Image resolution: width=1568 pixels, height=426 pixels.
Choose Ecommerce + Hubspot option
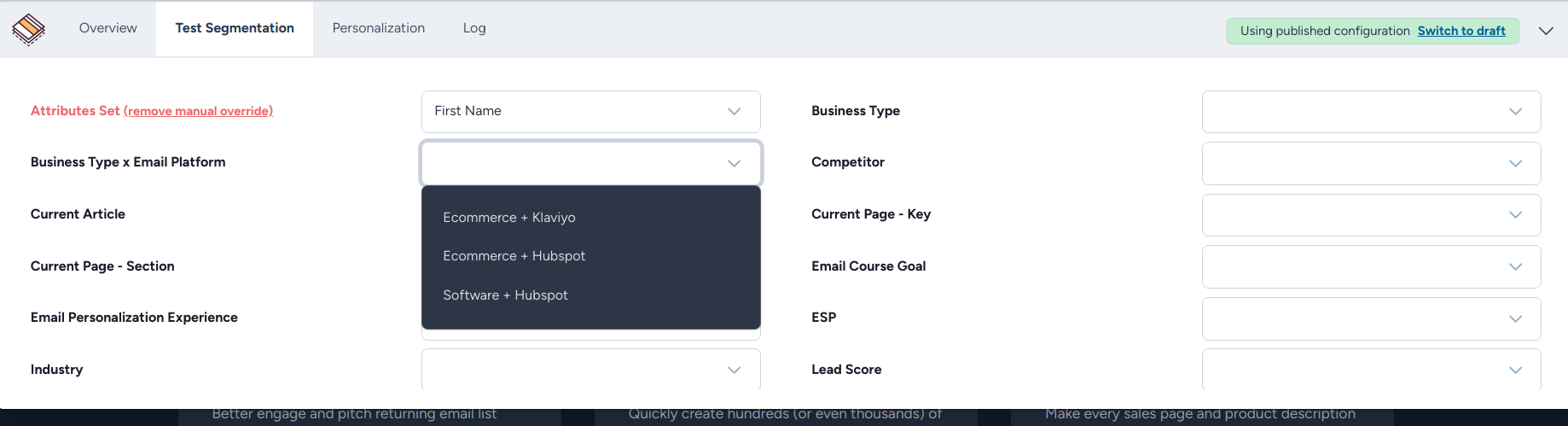514,256
